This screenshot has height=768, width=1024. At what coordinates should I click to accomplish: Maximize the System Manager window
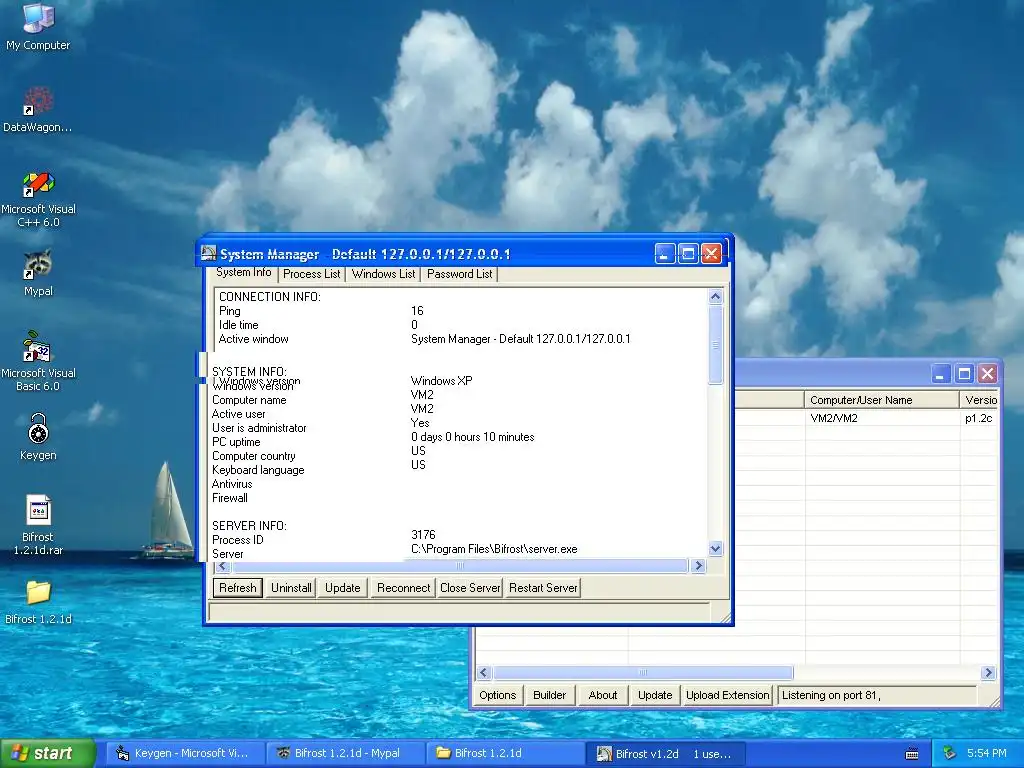688,253
